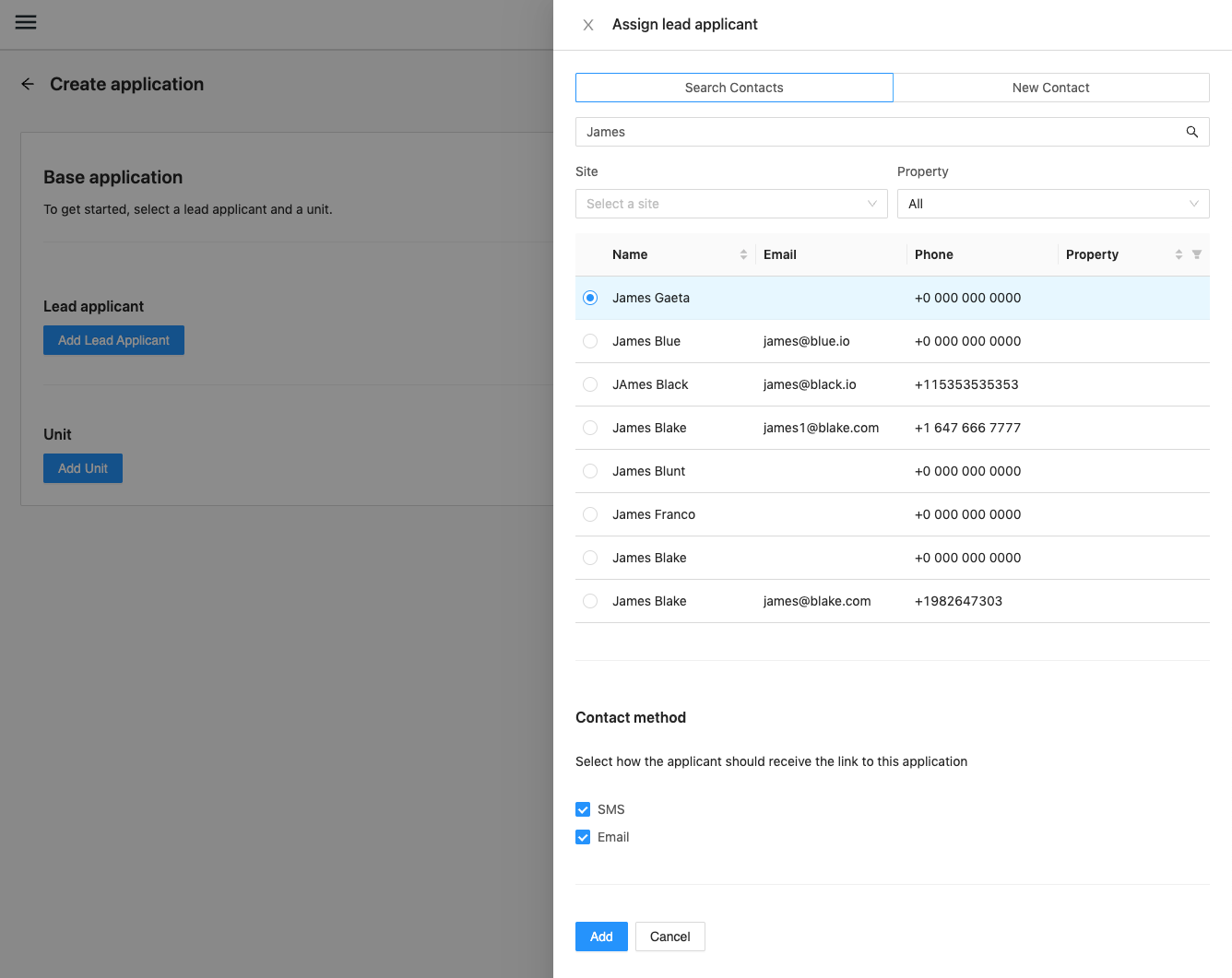This screenshot has width=1232, height=978.
Task: Click the blue Add button
Action: 601,937
